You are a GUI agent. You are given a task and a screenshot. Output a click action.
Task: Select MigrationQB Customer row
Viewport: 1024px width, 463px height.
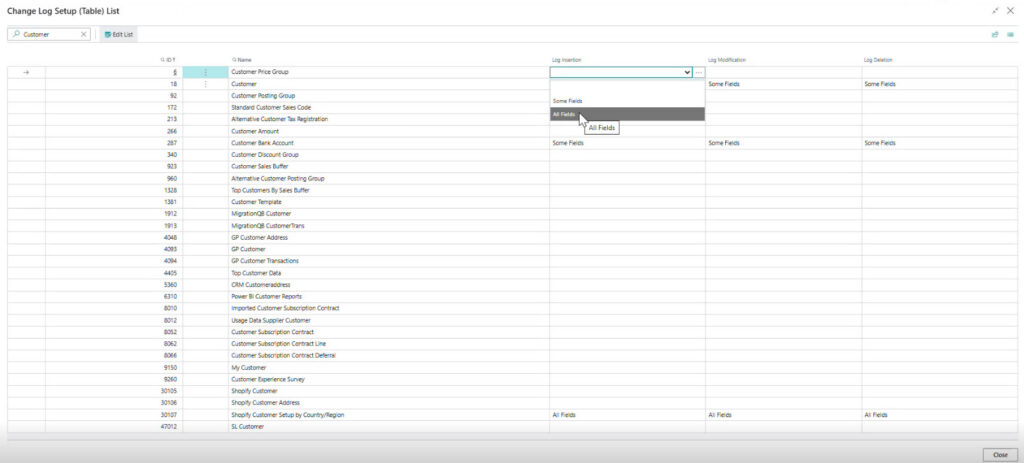click(512, 214)
